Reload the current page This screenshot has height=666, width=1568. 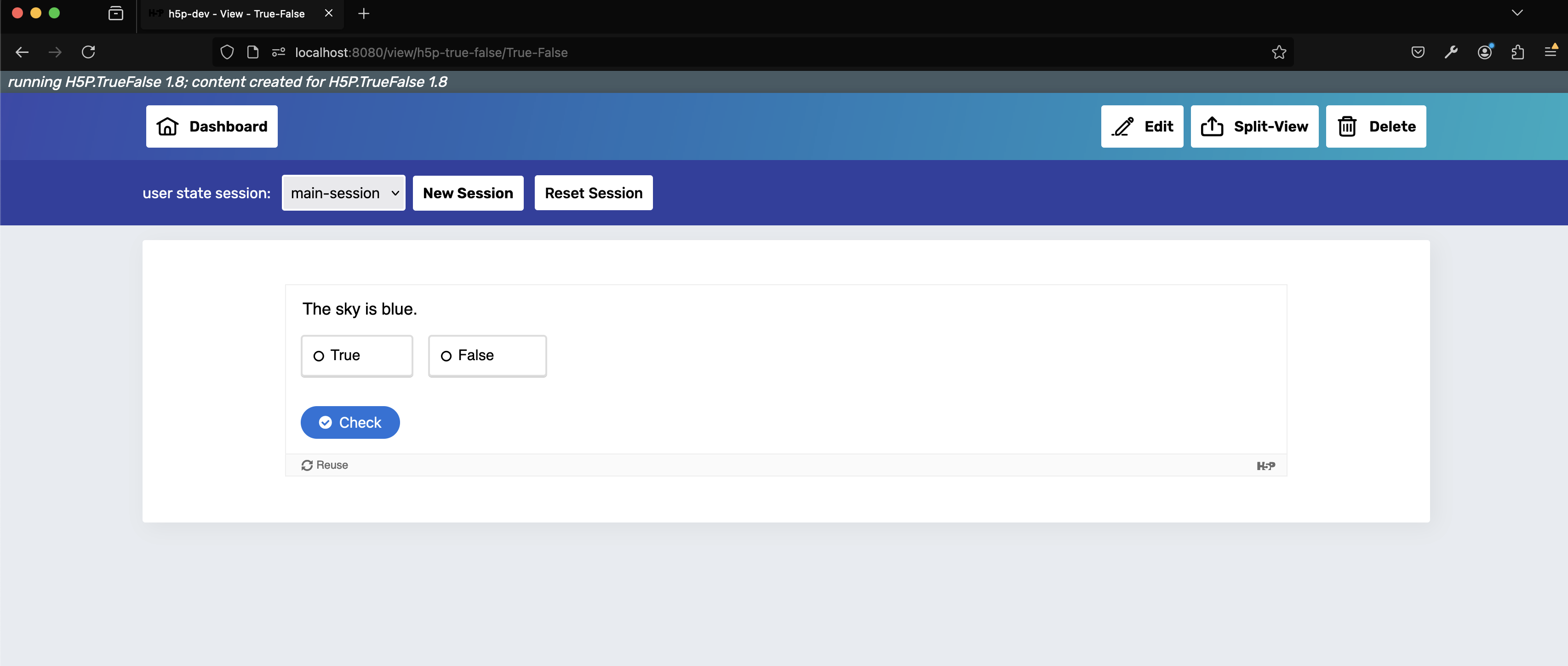point(88,52)
